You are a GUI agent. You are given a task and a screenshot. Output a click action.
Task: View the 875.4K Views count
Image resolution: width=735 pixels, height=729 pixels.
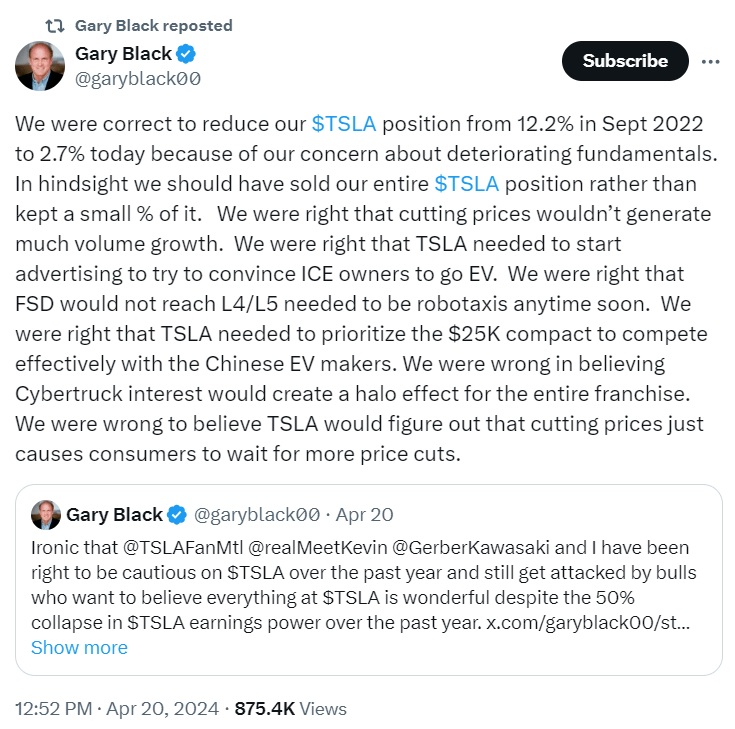(290, 709)
